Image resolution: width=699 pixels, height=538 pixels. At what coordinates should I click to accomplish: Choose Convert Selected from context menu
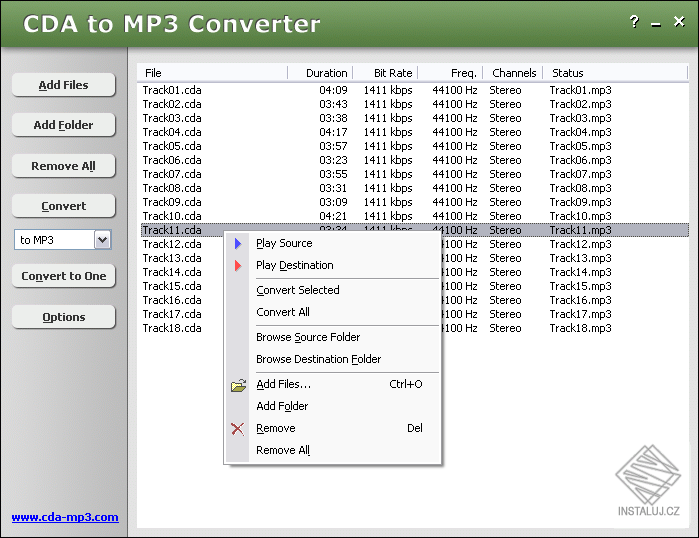tap(297, 290)
